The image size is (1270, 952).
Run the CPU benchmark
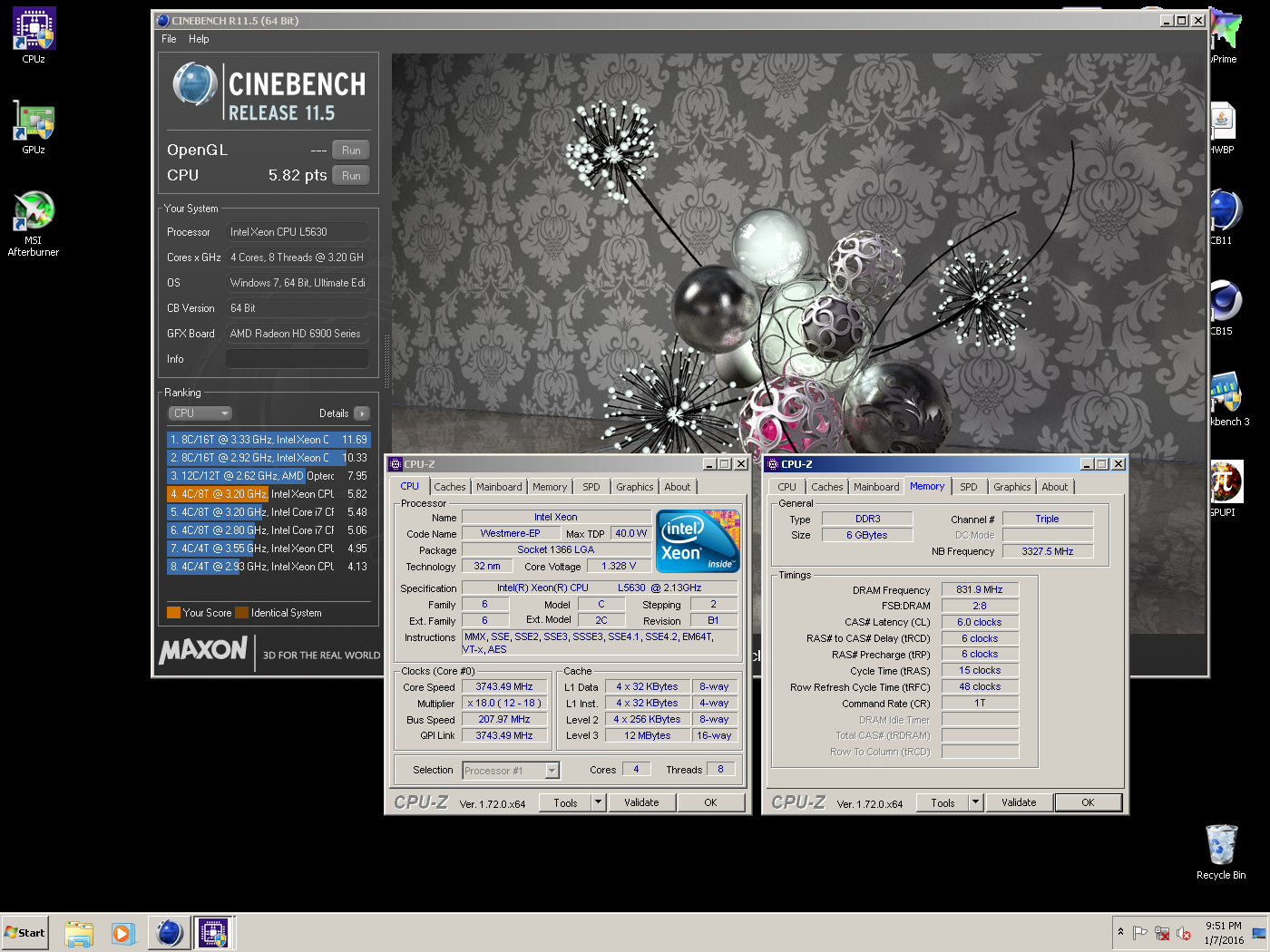pos(351,176)
